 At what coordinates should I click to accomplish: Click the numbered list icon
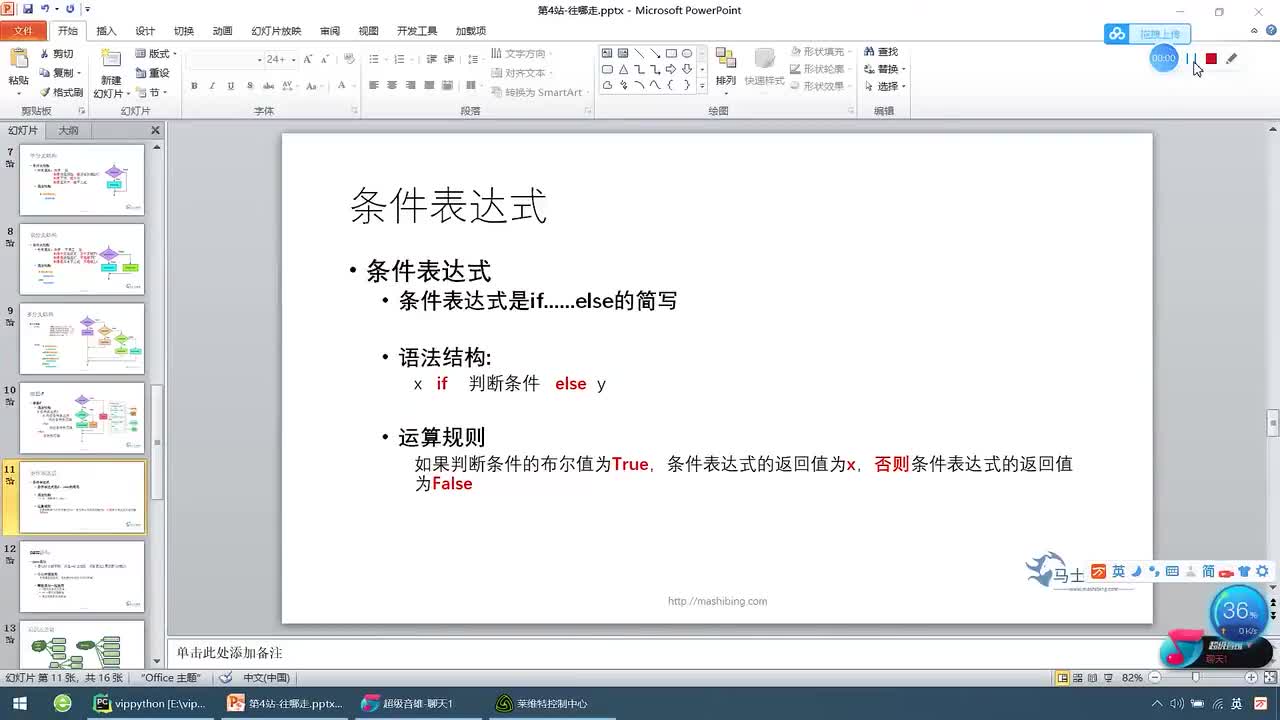coord(401,60)
